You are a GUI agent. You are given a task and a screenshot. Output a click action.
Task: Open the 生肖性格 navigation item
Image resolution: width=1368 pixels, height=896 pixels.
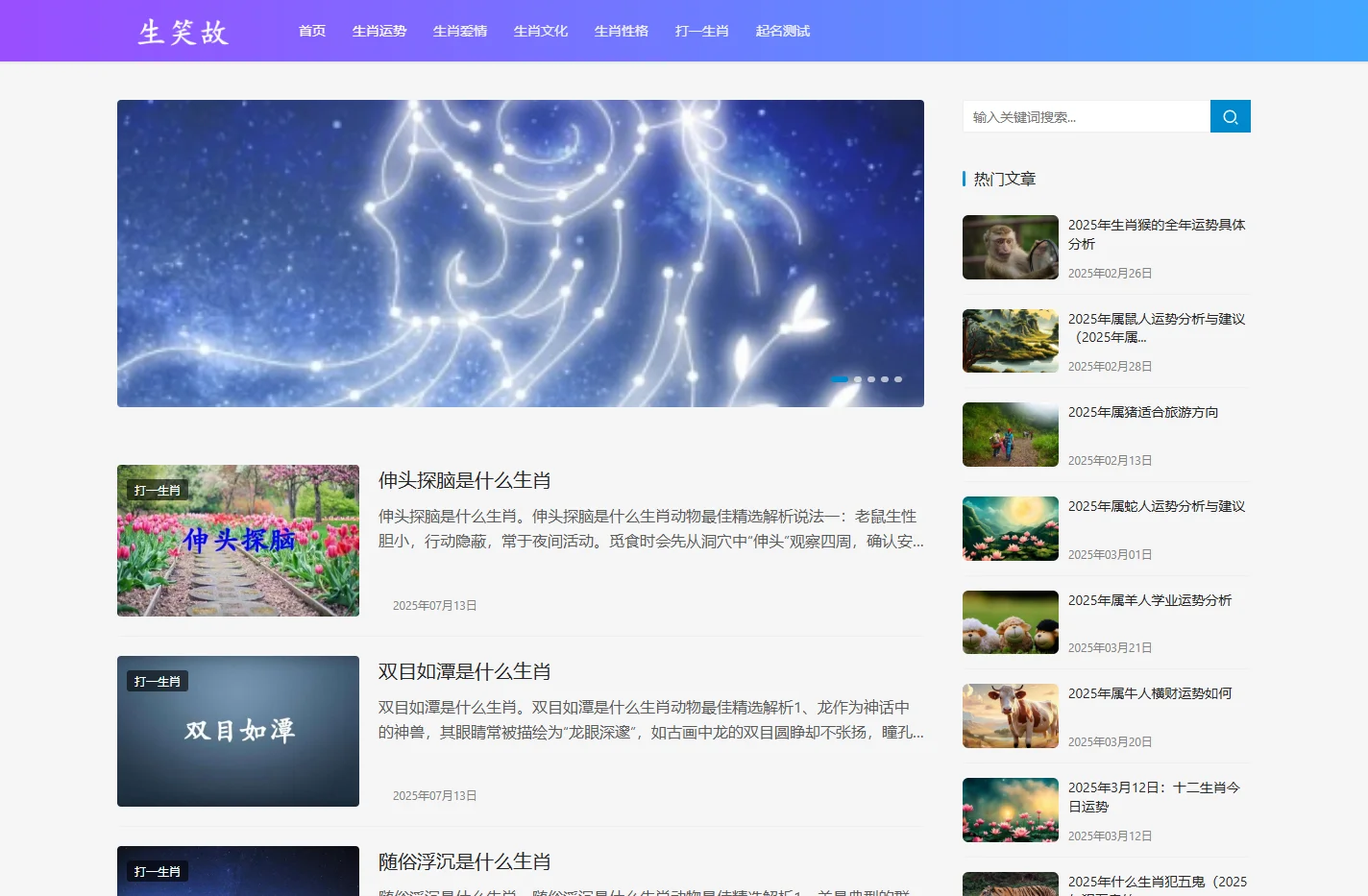point(622,31)
